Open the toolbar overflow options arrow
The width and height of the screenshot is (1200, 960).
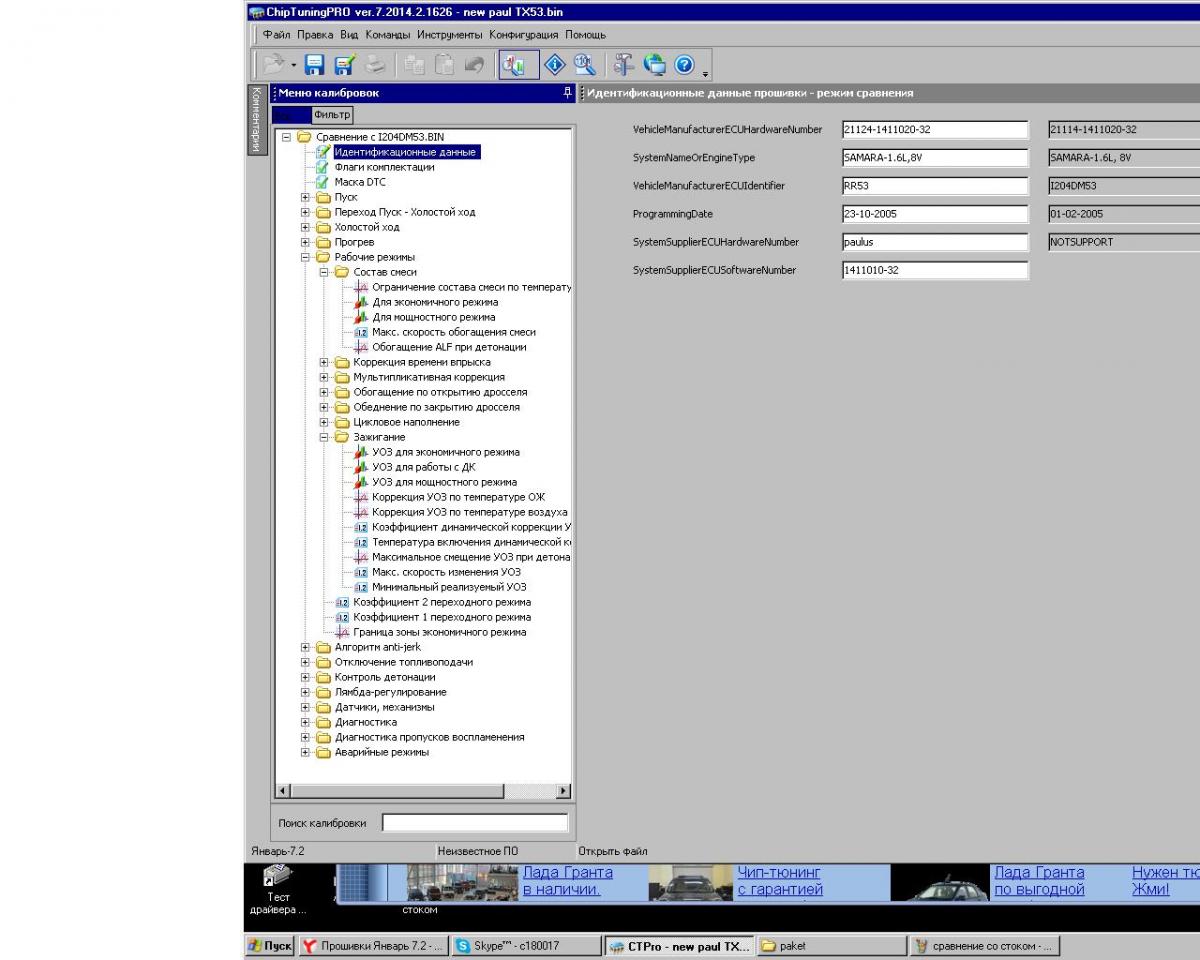point(706,72)
